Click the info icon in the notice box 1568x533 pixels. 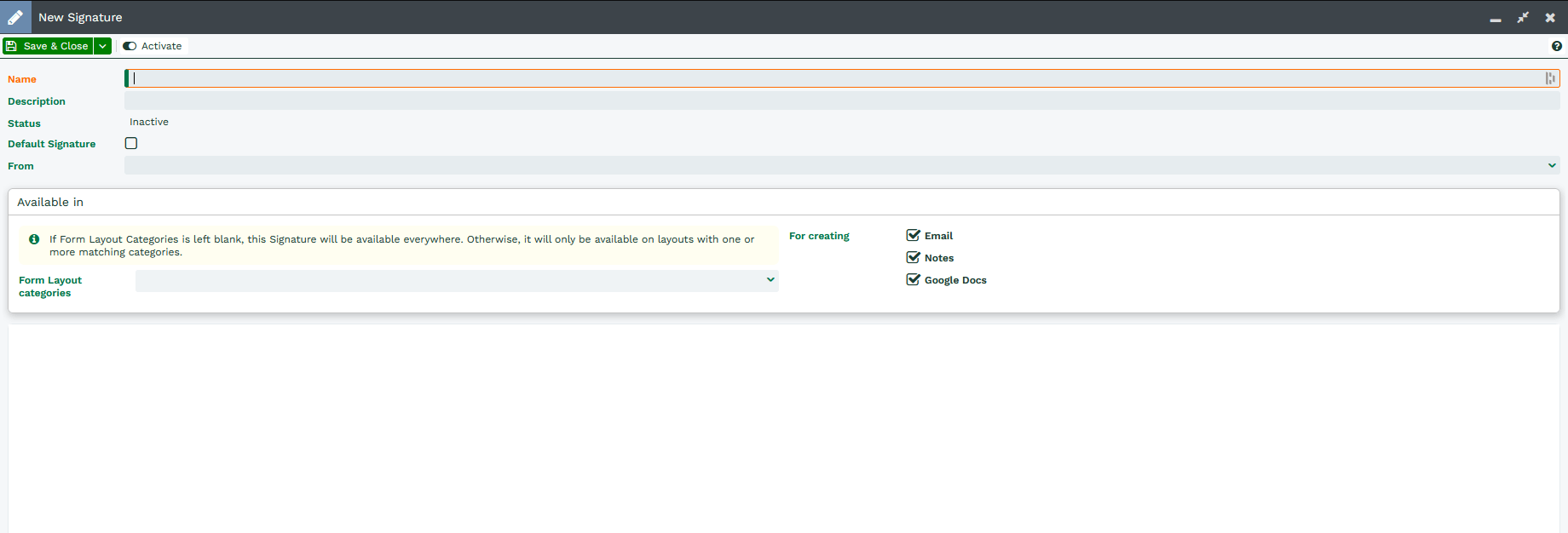pos(34,239)
